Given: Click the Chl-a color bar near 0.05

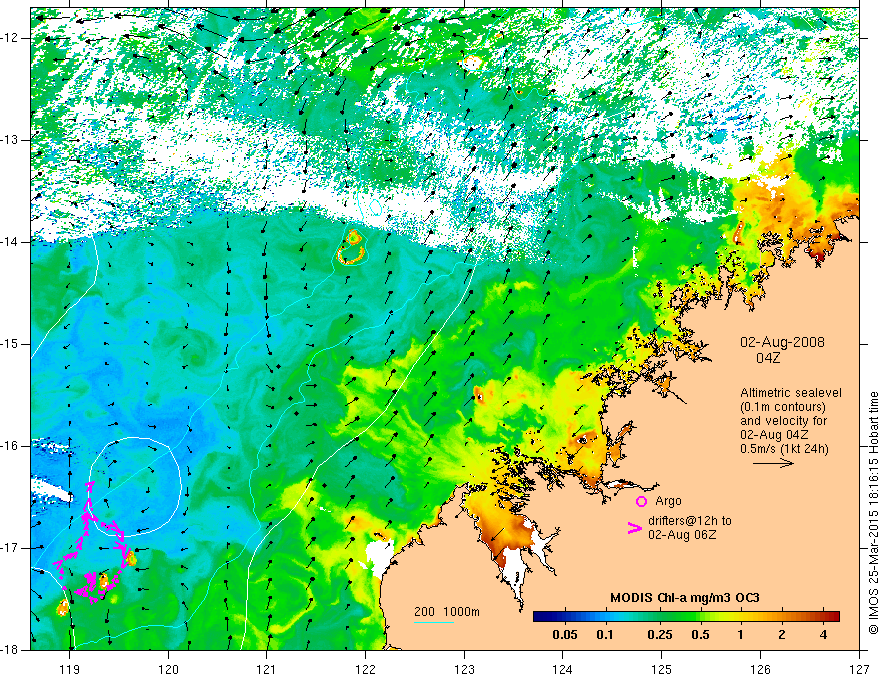Looking at the screenshot, I should tap(565, 616).
